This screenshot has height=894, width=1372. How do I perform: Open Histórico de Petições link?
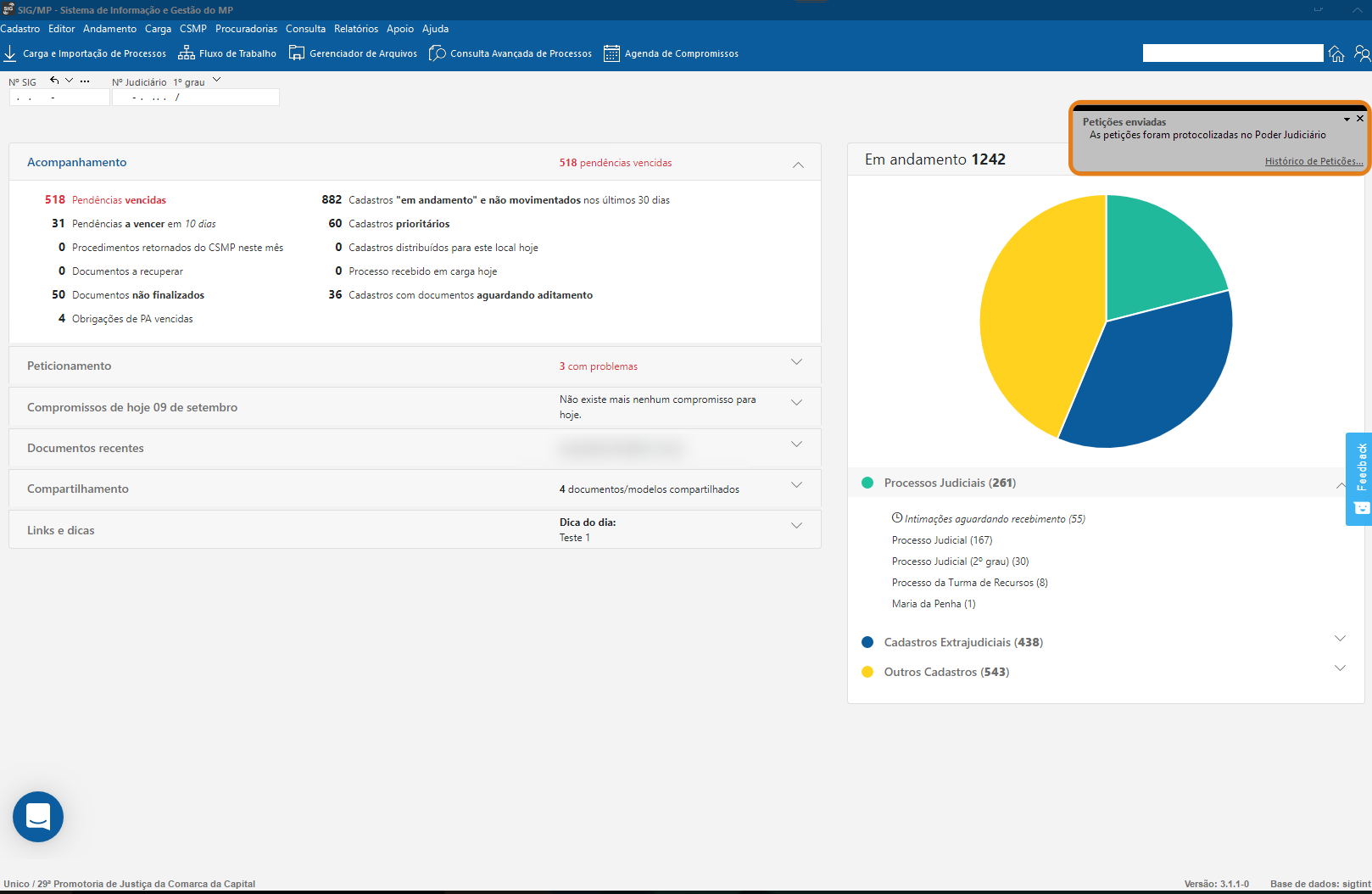click(1313, 161)
